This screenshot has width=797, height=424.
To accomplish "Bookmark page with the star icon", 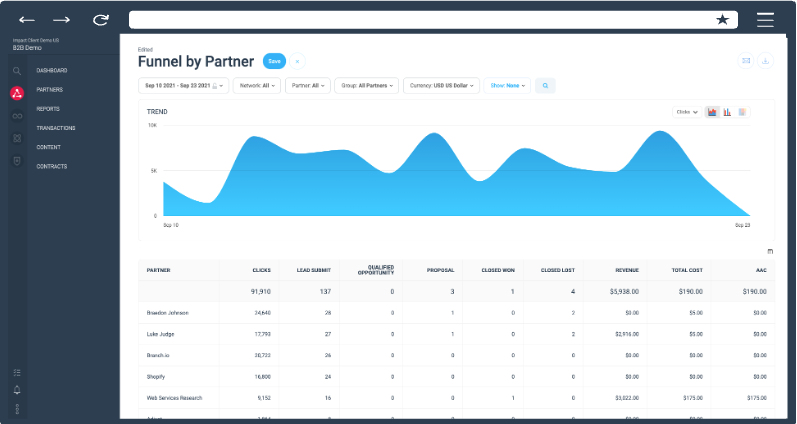I will point(723,20).
